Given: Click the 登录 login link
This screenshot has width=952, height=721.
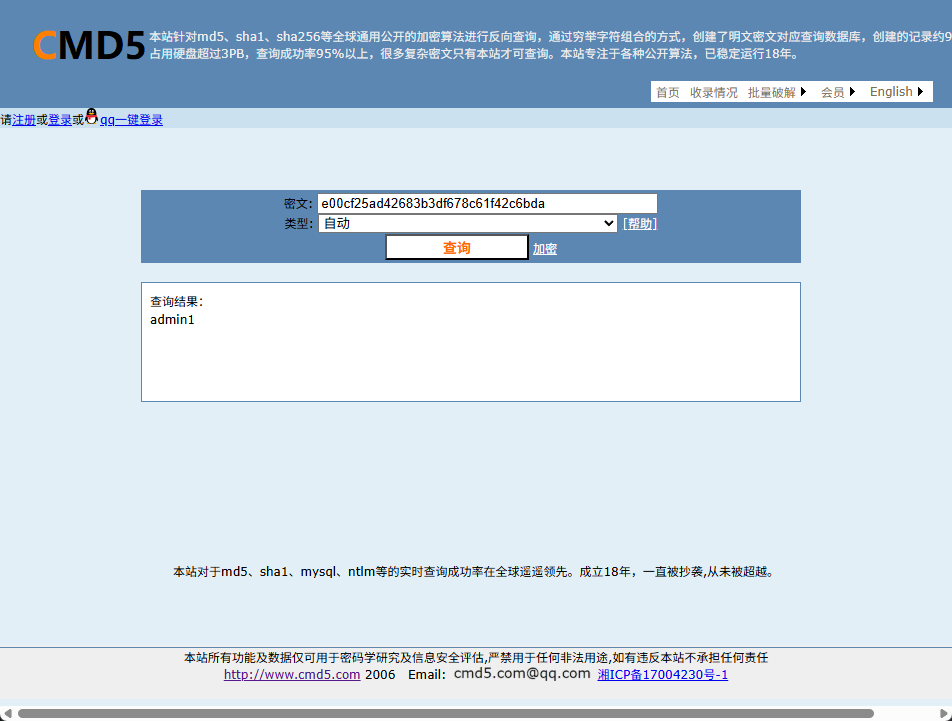Looking at the screenshot, I should click(58, 119).
